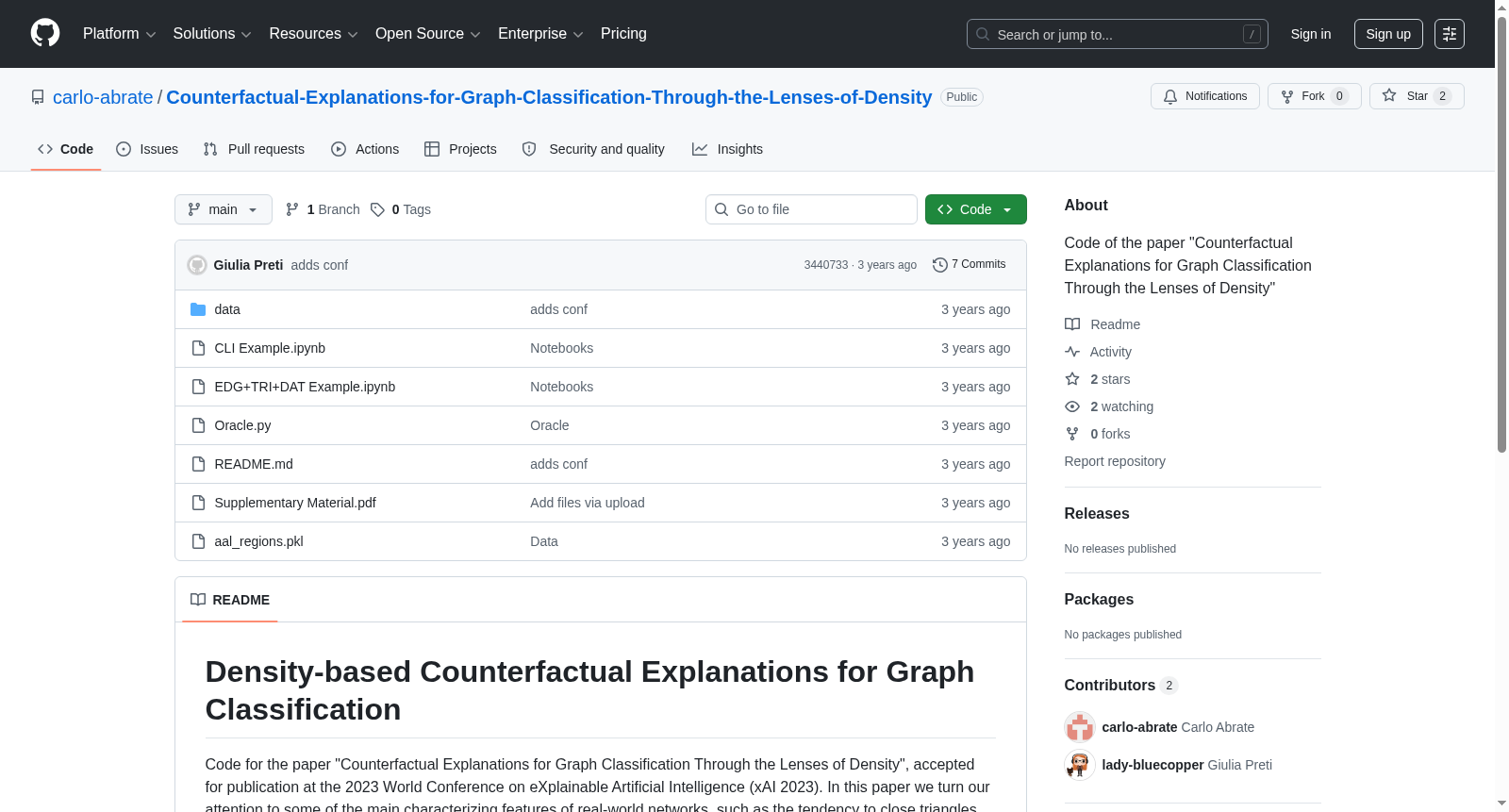Click file icon for EDG+TRI+DAT Example.ipynb
This screenshot has height=812, width=1509.
198,387
